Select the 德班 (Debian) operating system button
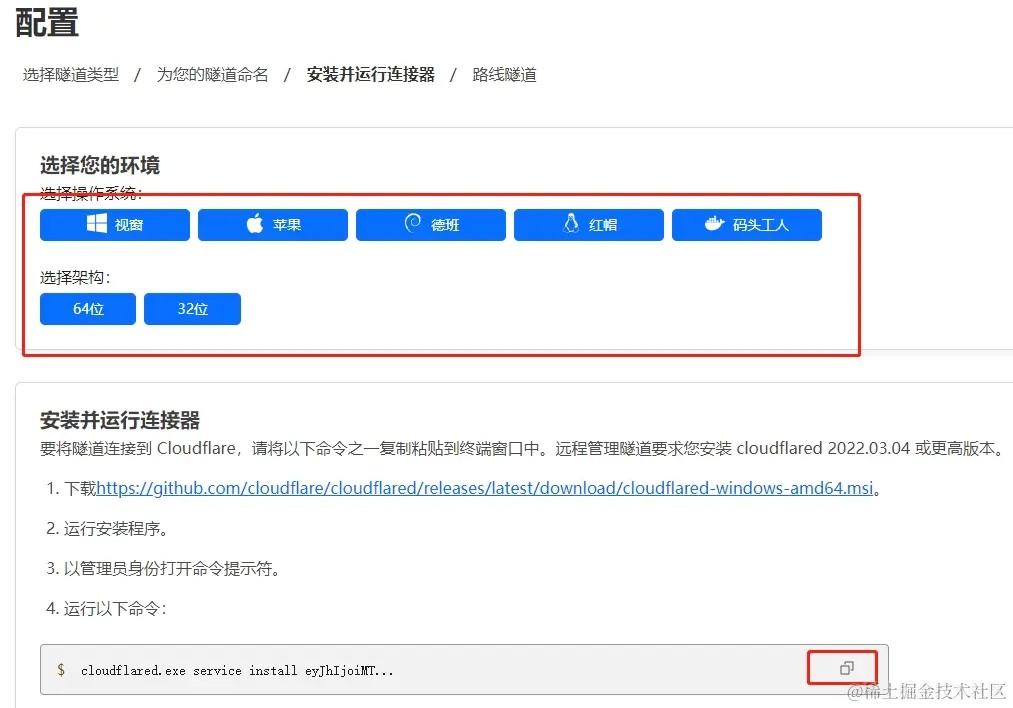1013x708 pixels. [x=431, y=225]
